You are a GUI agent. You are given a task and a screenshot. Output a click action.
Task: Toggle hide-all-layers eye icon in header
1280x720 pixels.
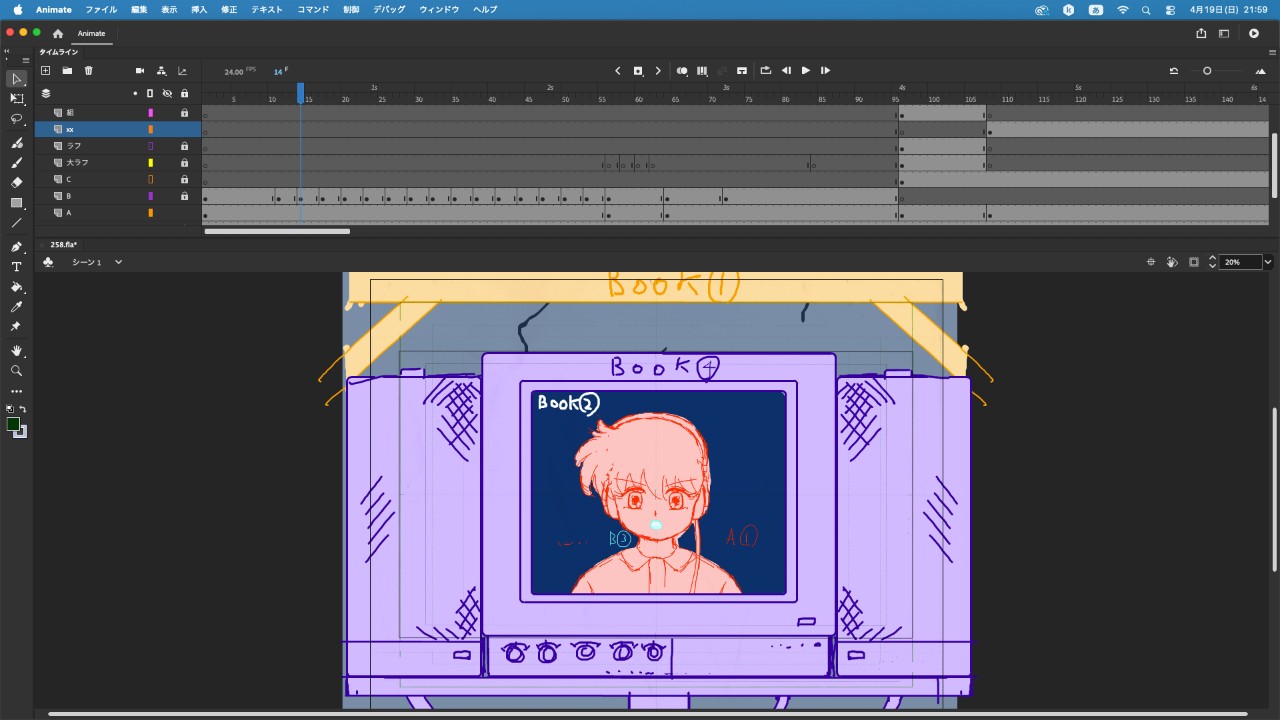(167, 93)
